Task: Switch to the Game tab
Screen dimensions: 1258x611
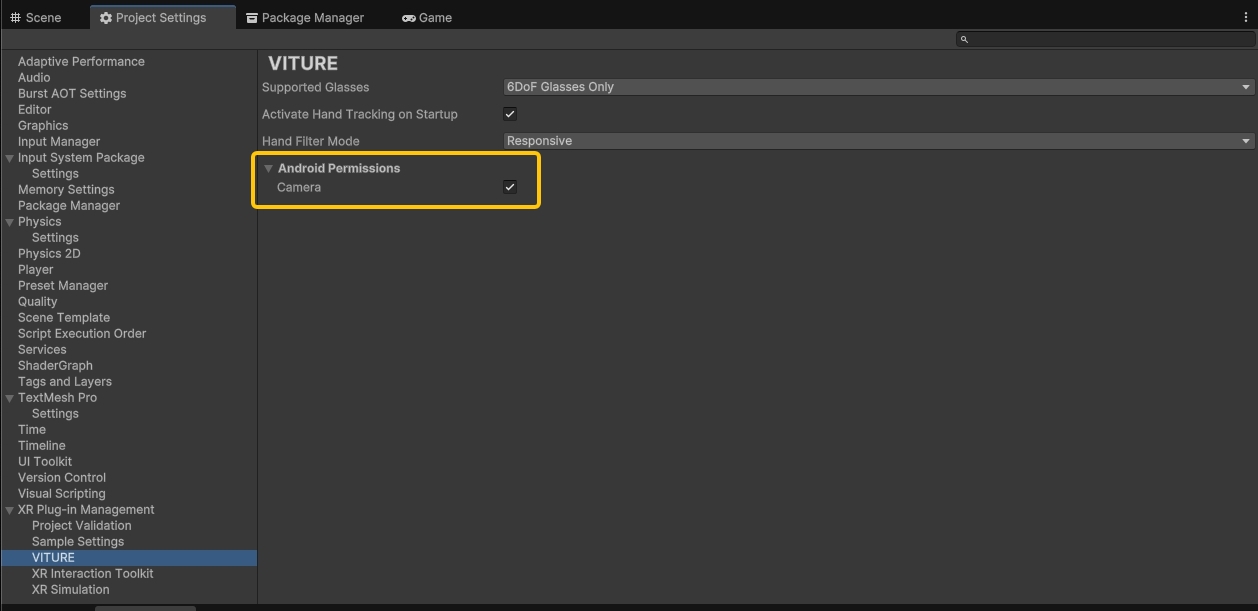Action: [x=427, y=18]
